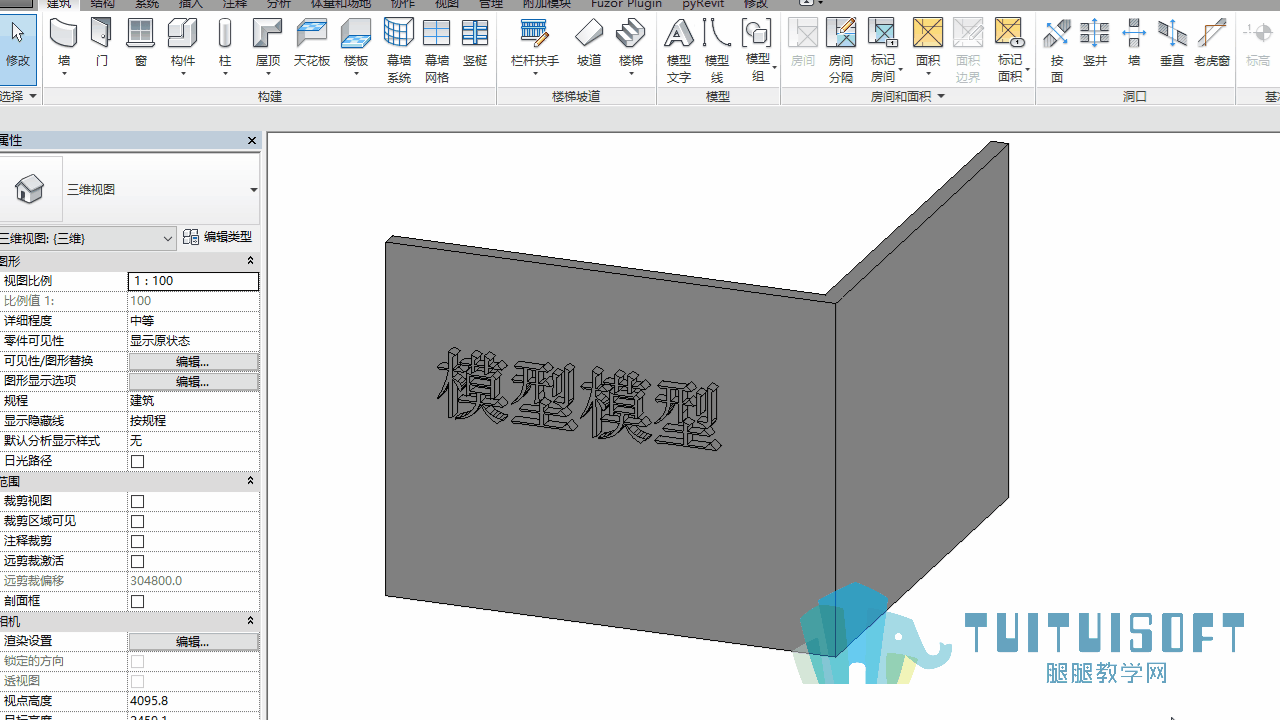1280x720 pixels.
Task: Activate the 竖梃 (Mullion) tool
Action: pos(475,45)
